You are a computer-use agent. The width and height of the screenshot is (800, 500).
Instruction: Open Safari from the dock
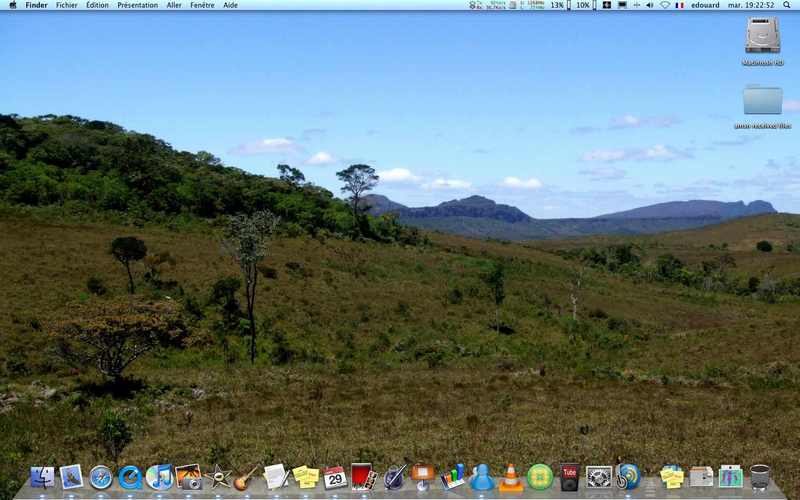(101, 478)
